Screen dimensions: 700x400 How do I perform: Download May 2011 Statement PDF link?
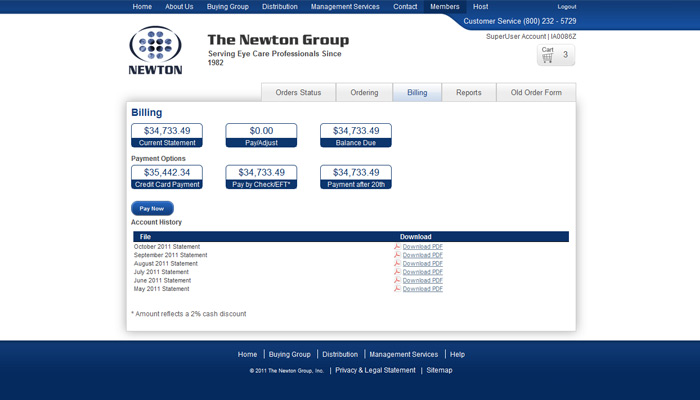[x=422, y=289]
